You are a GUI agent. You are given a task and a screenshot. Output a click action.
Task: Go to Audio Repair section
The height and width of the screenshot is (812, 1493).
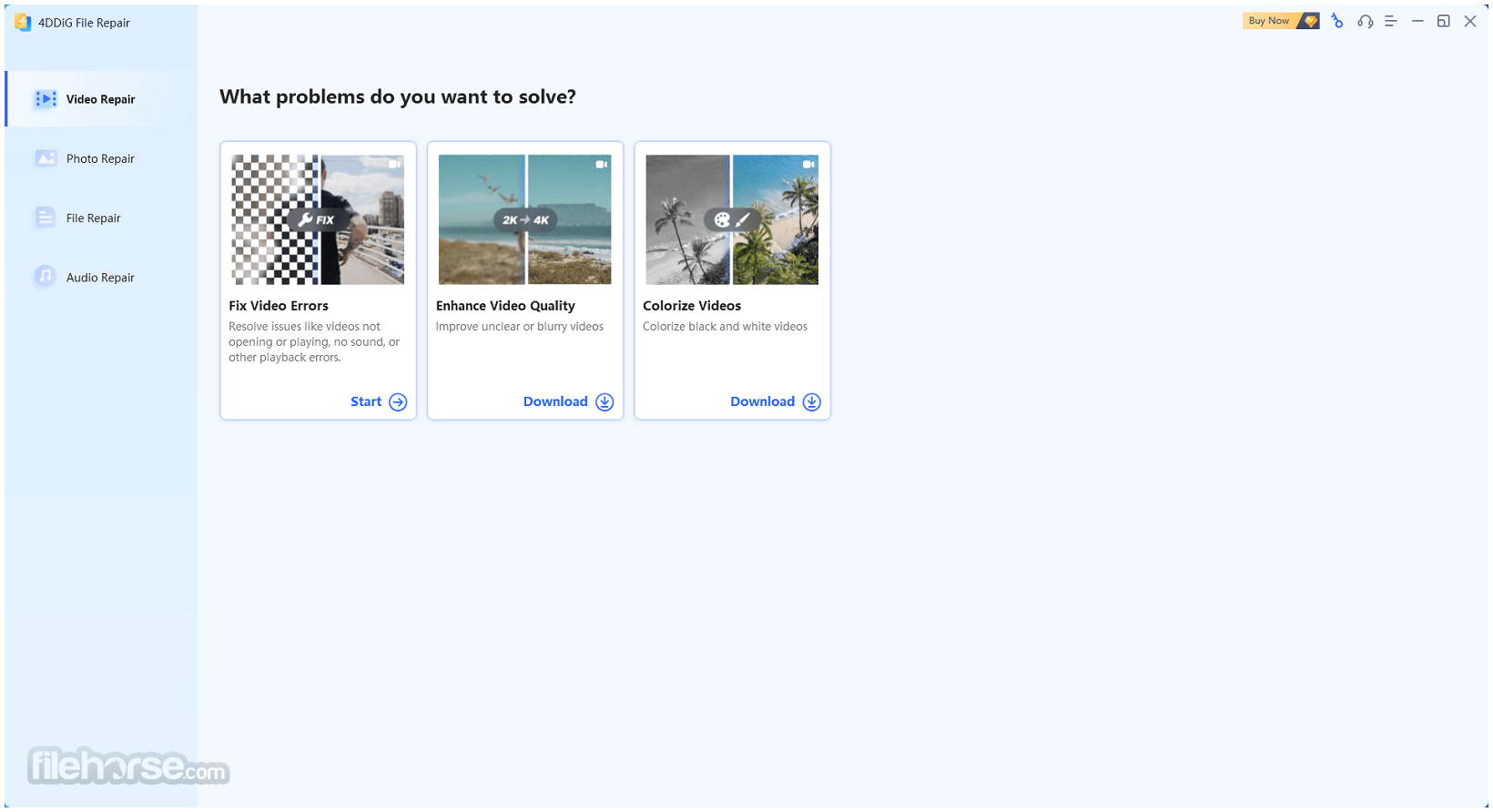coord(100,278)
